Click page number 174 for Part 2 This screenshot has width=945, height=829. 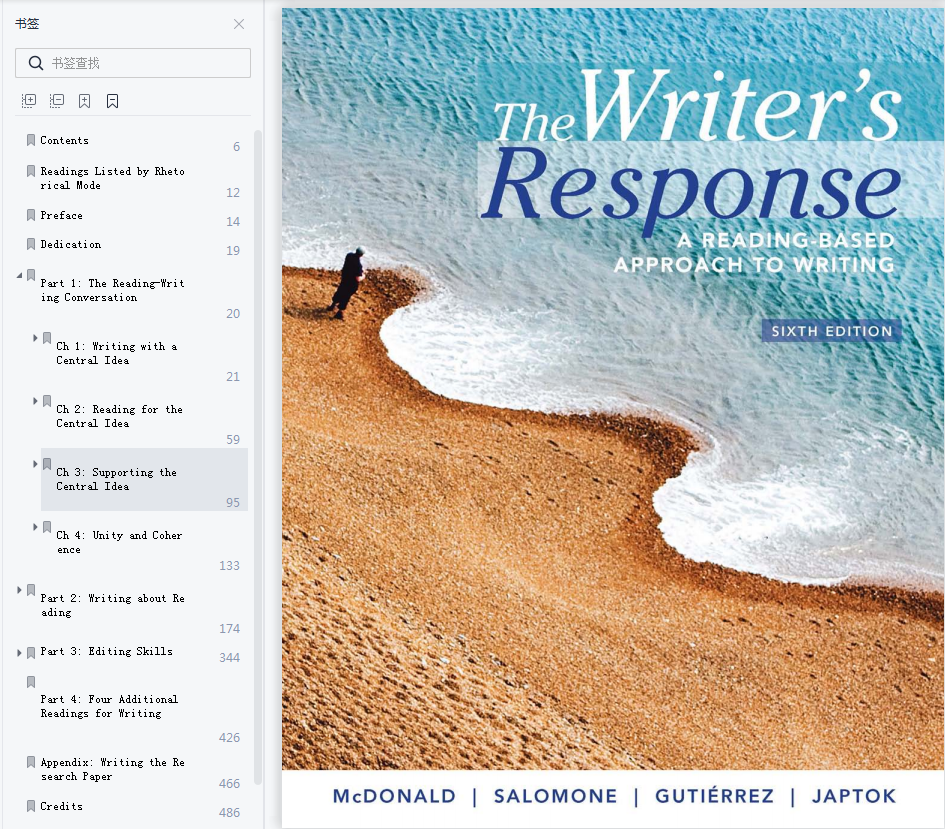click(229, 629)
